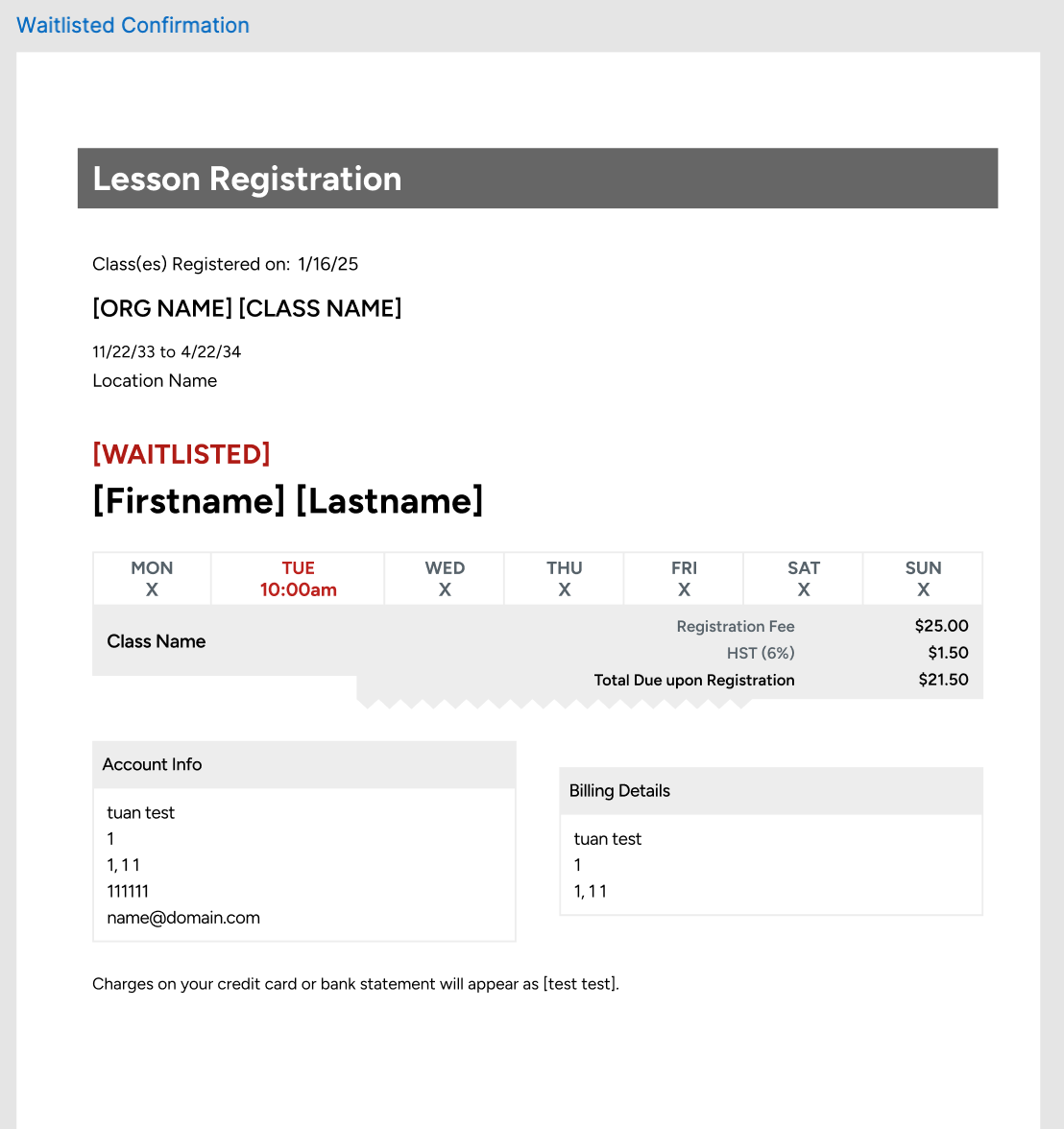Viewport: 1064px width, 1129px height.
Task: Select the Class(es) Registered on date
Action: click(327, 264)
